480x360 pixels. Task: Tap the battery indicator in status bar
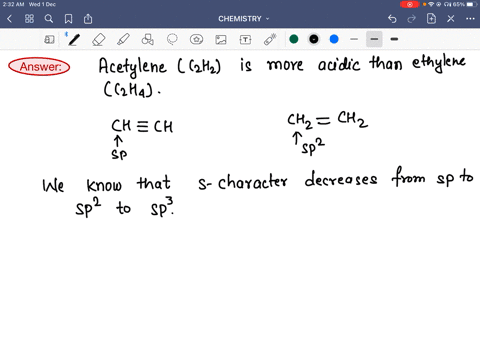472,4
